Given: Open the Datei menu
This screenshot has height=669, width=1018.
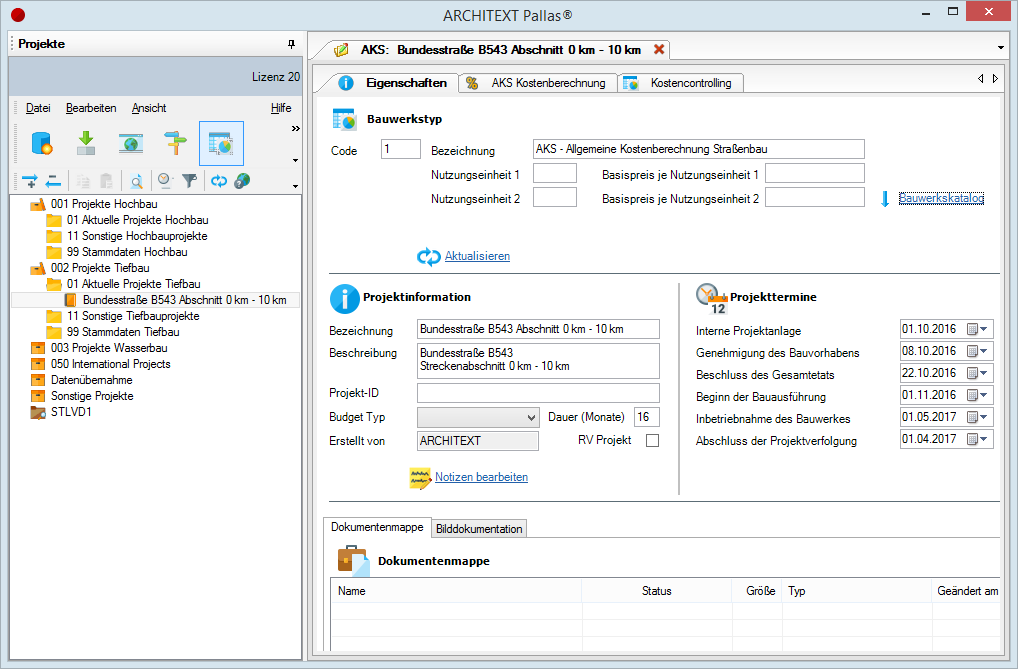Looking at the screenshot, I should point(38,108).
